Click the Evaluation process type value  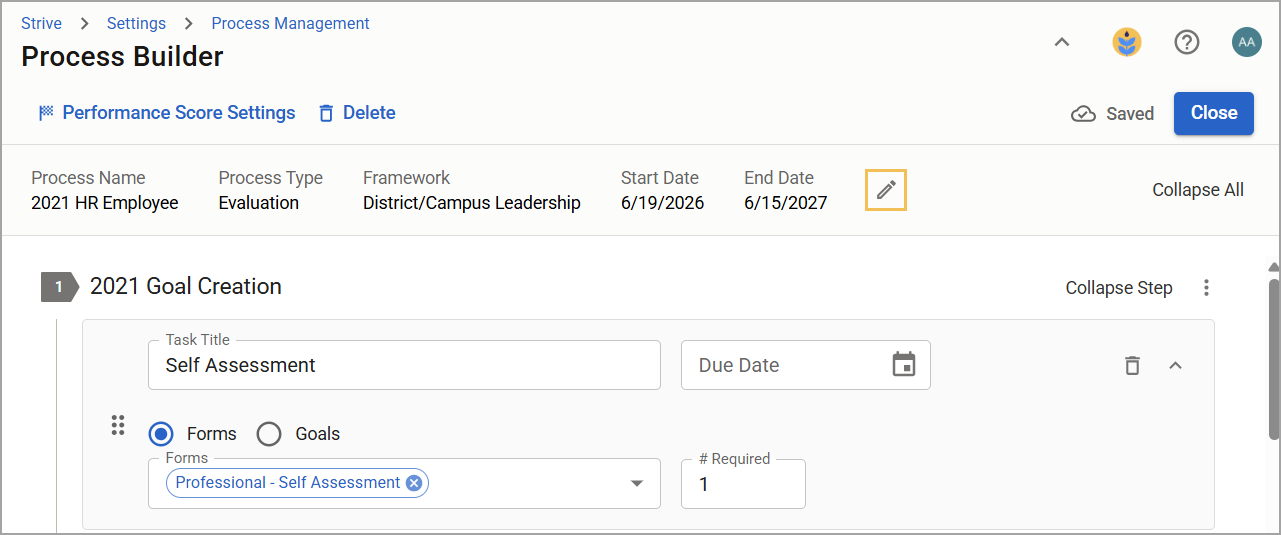(x=259, y=203)
